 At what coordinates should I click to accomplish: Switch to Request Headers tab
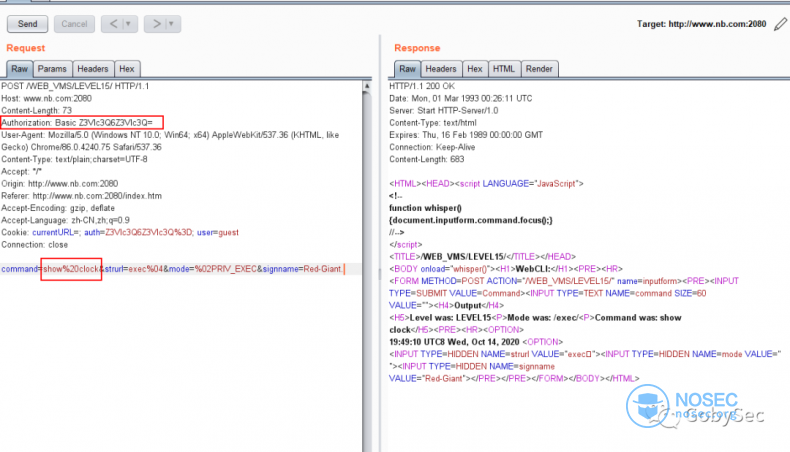93,69
